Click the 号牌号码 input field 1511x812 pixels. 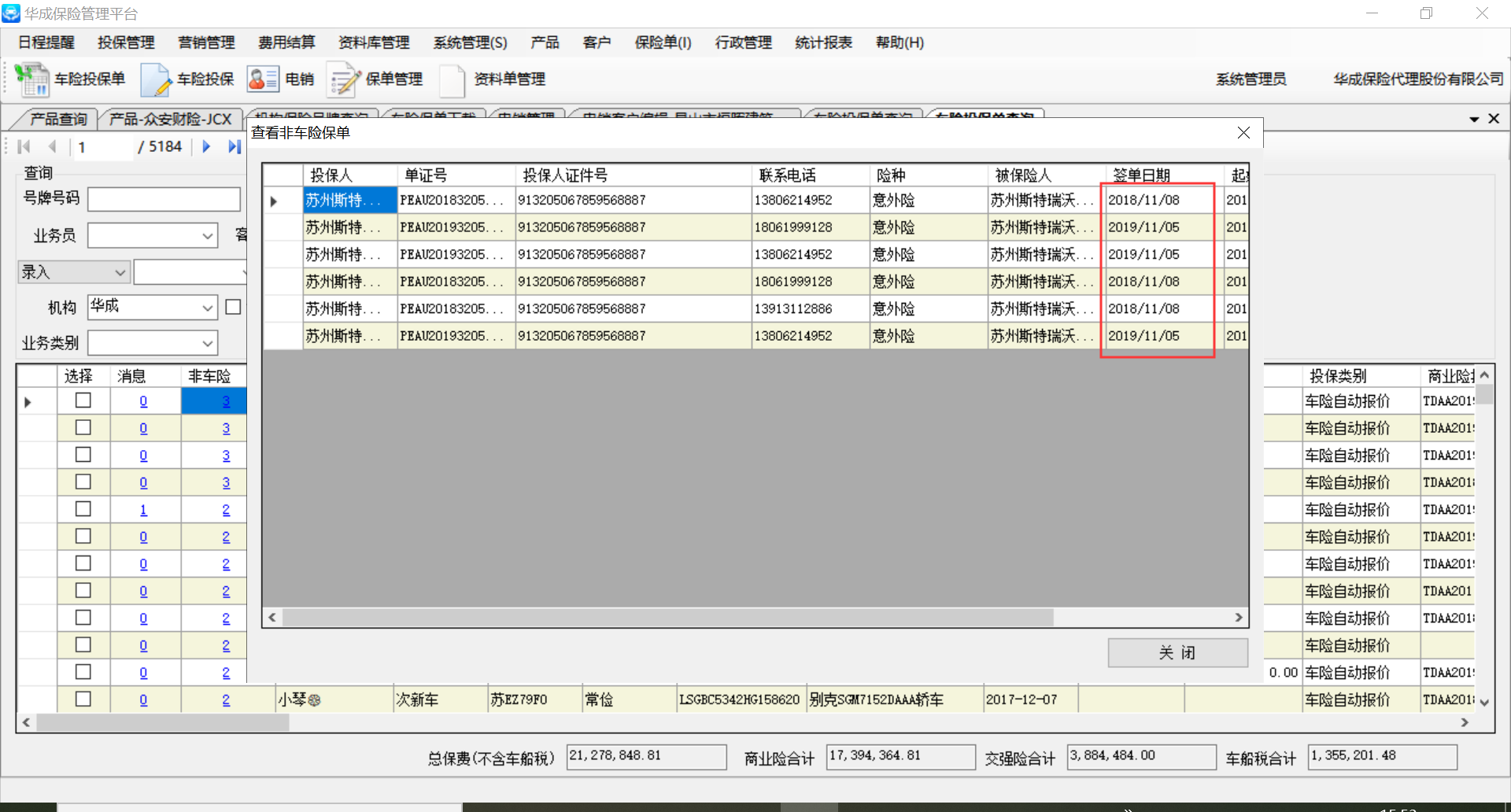[x=164, y=199]
